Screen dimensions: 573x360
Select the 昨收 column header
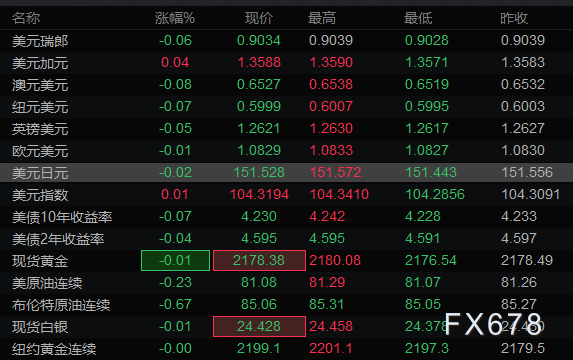[514, 18]
